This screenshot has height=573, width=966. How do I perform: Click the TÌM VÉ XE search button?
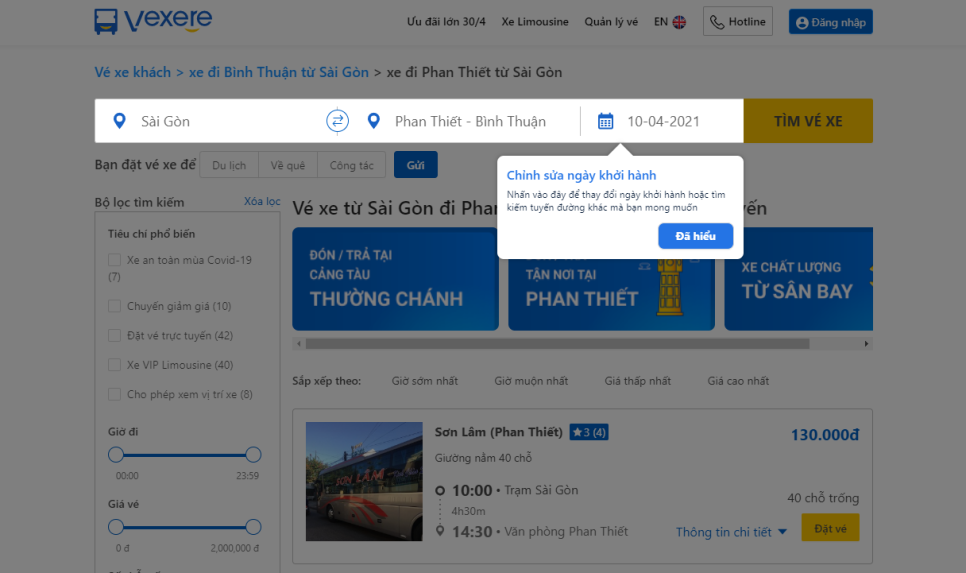coord(808,121)
